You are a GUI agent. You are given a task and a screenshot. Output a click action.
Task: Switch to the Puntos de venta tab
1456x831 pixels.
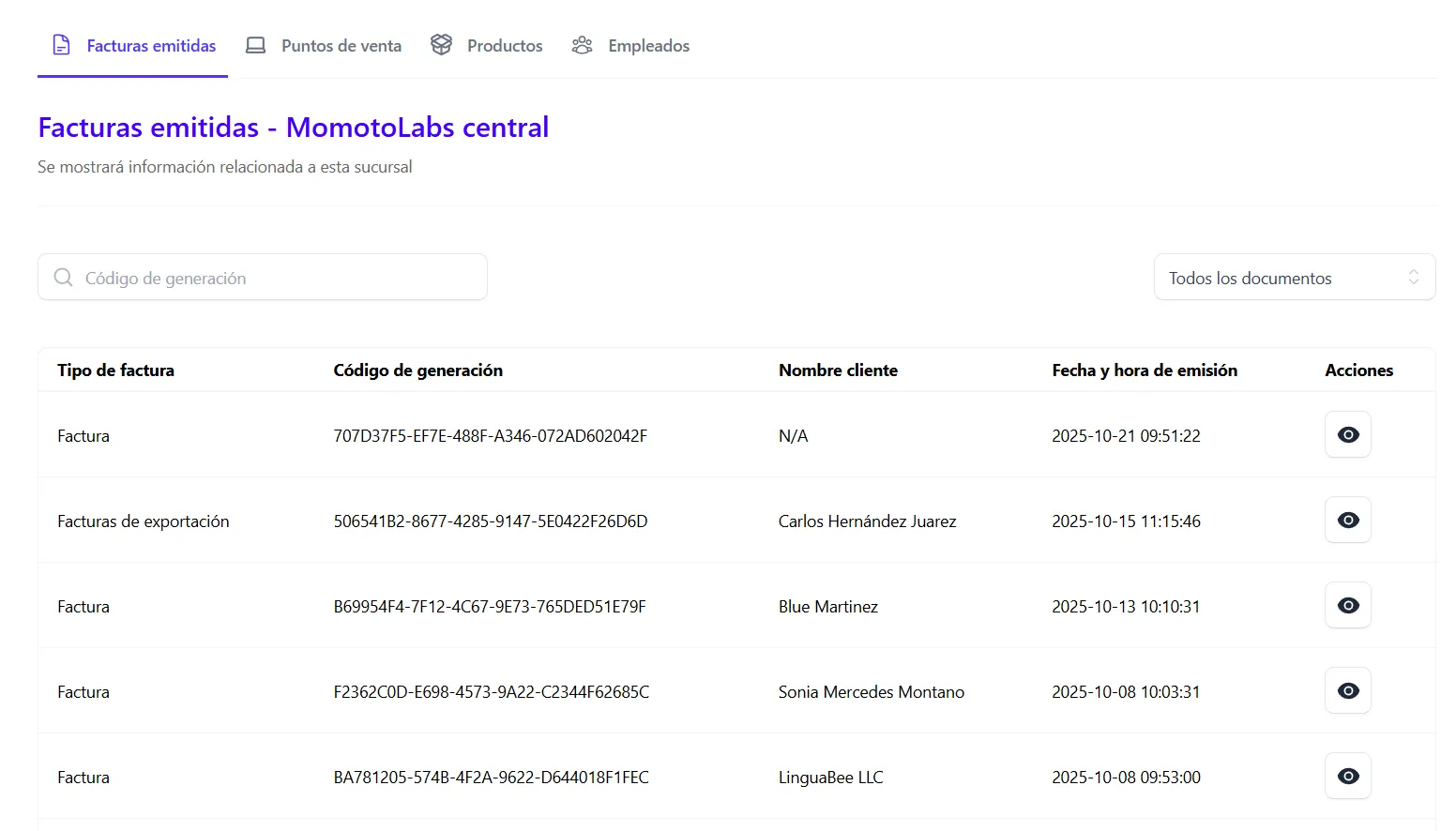point(341,46)
